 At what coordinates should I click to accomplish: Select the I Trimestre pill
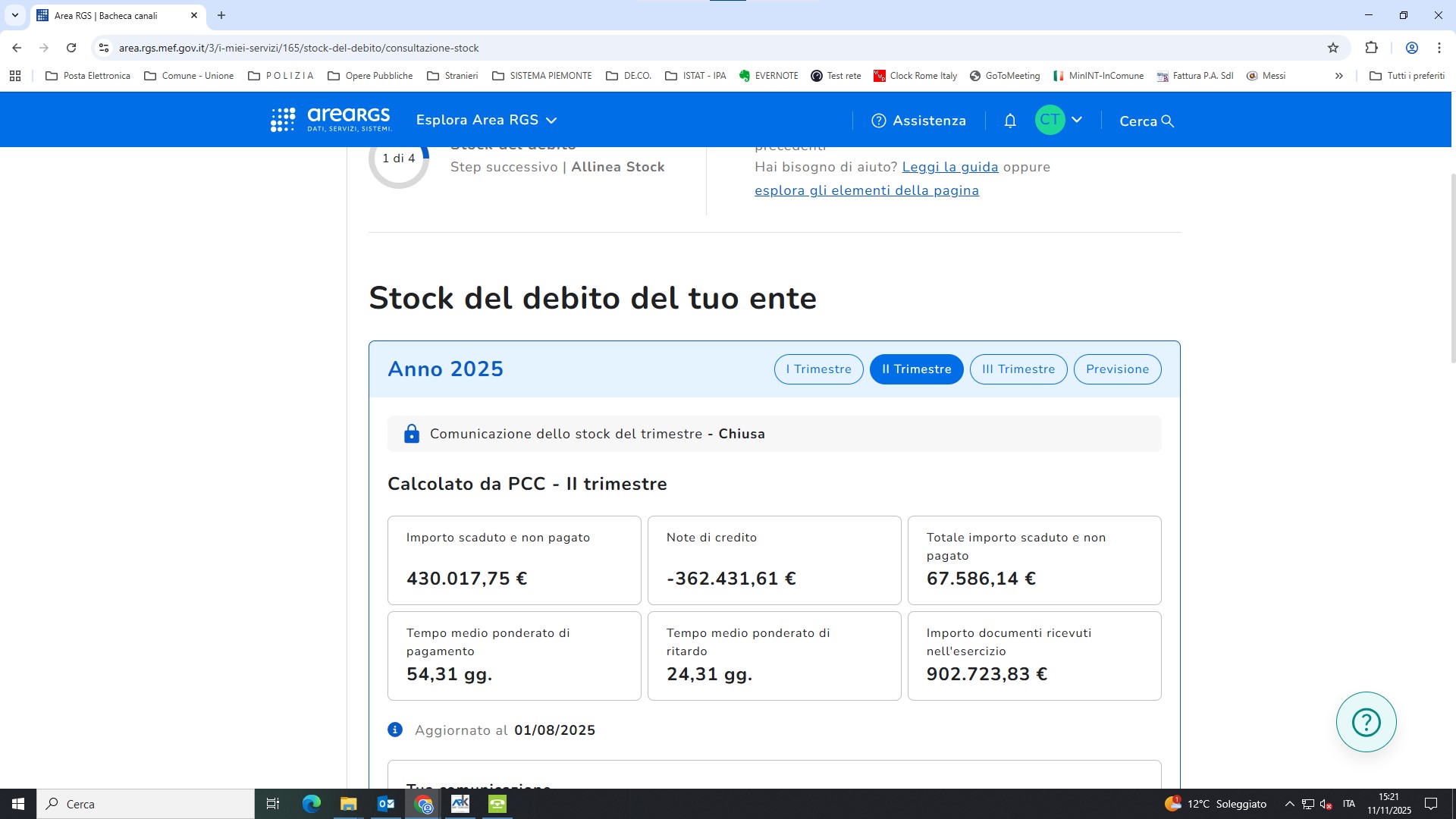pos(818,369)
